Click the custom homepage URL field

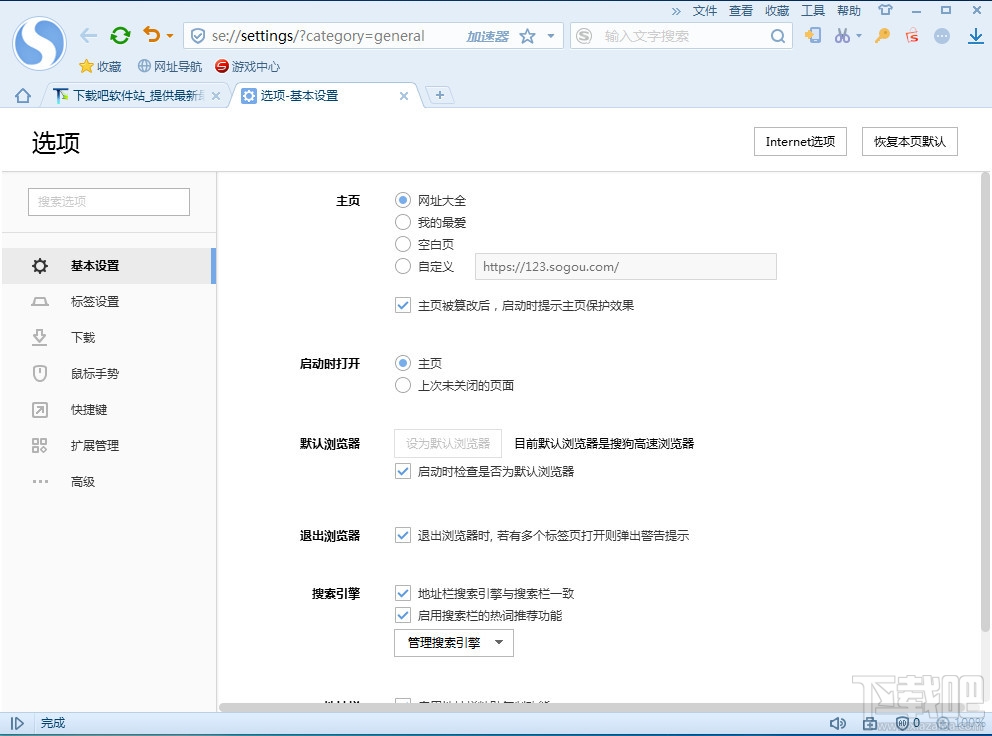coord(626,266)
